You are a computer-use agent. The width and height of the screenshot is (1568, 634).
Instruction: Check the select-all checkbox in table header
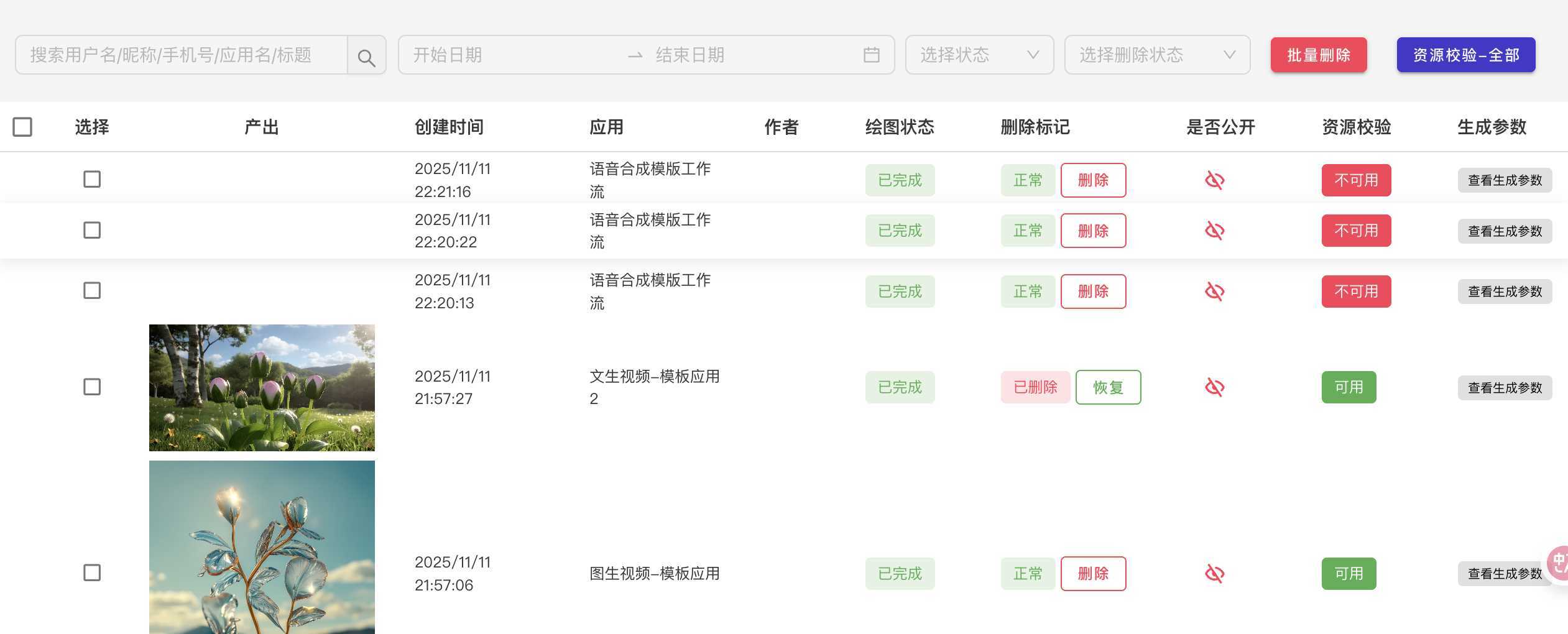22,127
